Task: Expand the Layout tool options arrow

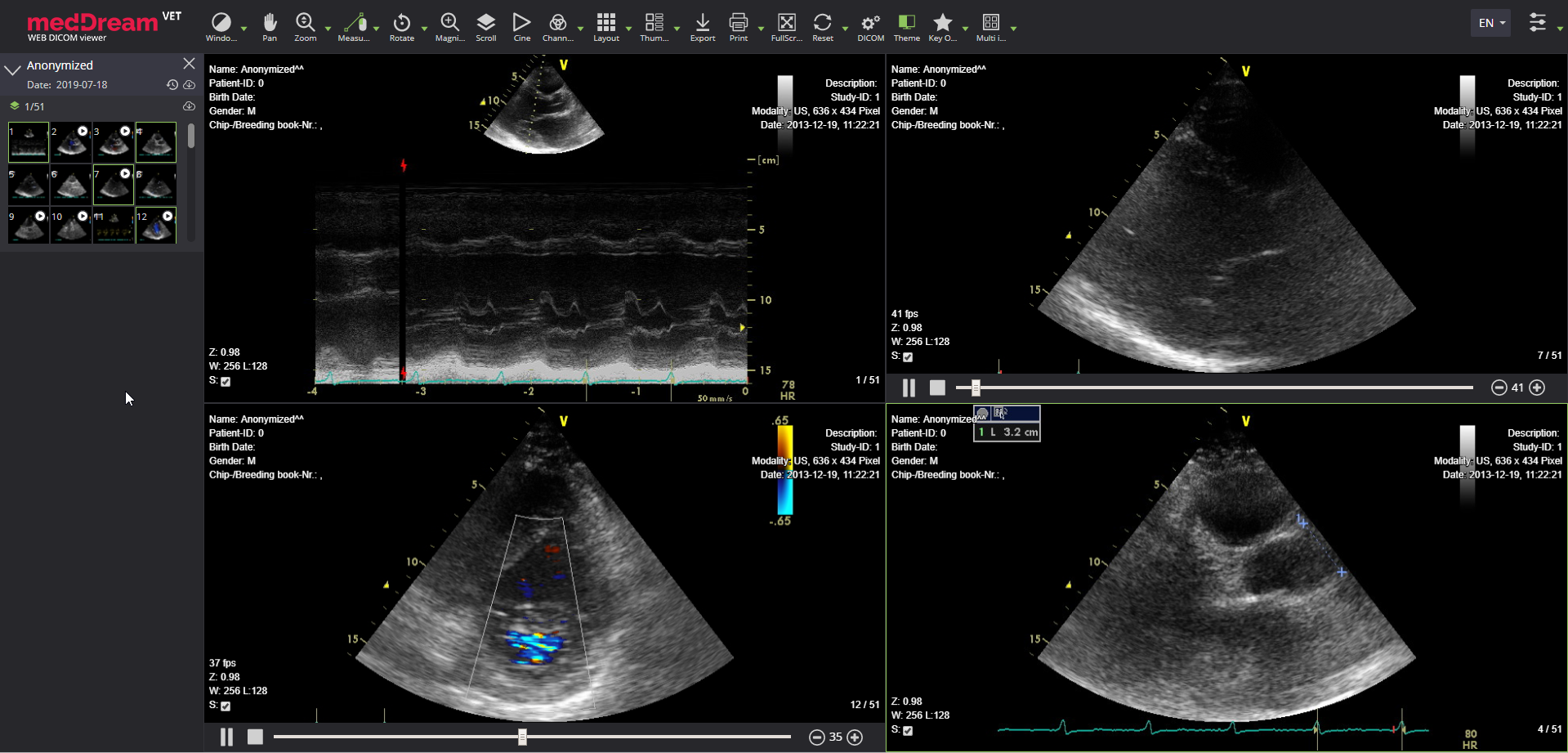Action: pyautogui.click(x=628, y=27)
